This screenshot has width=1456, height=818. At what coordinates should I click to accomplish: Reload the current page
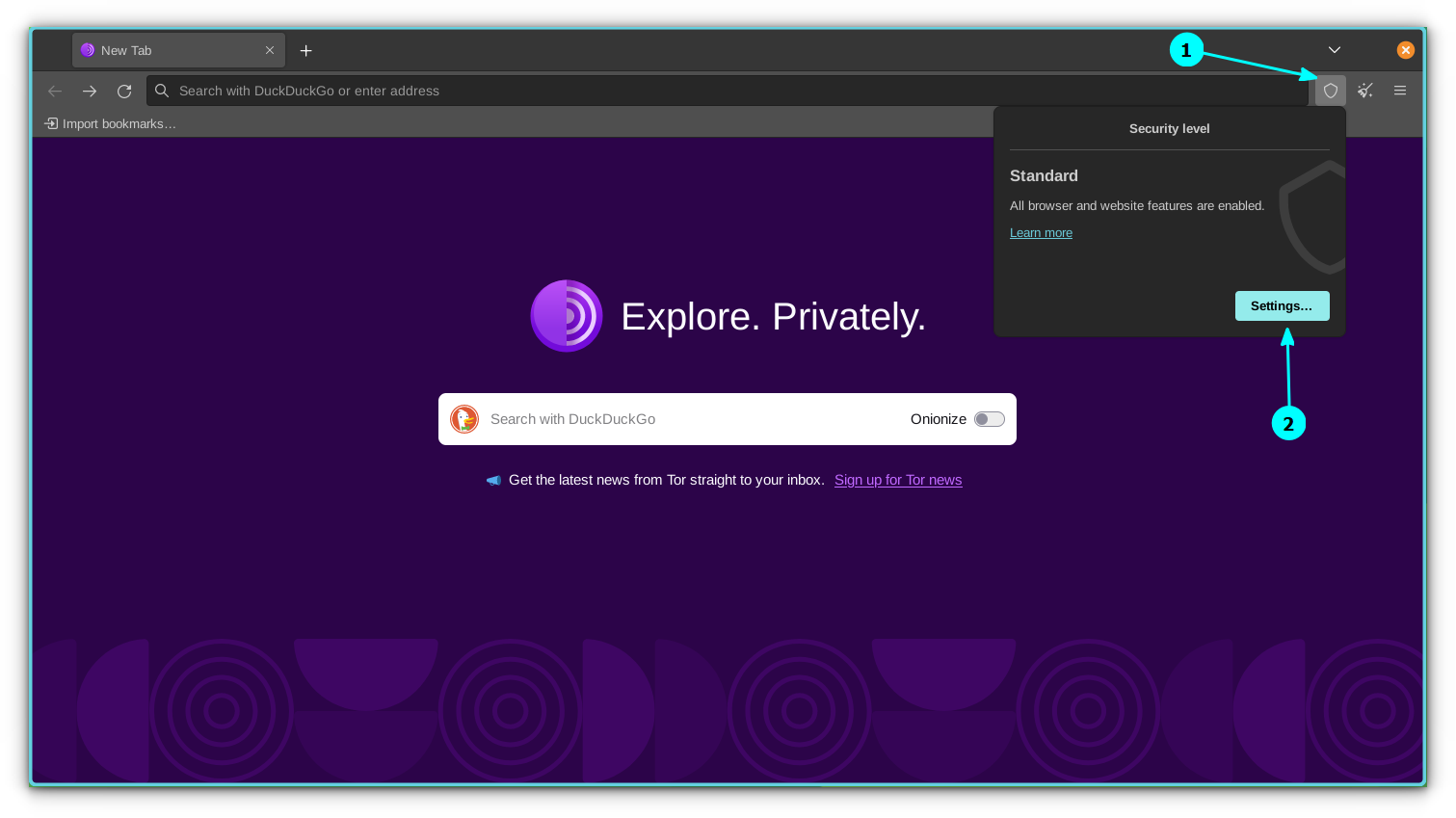tap(124, 91)
